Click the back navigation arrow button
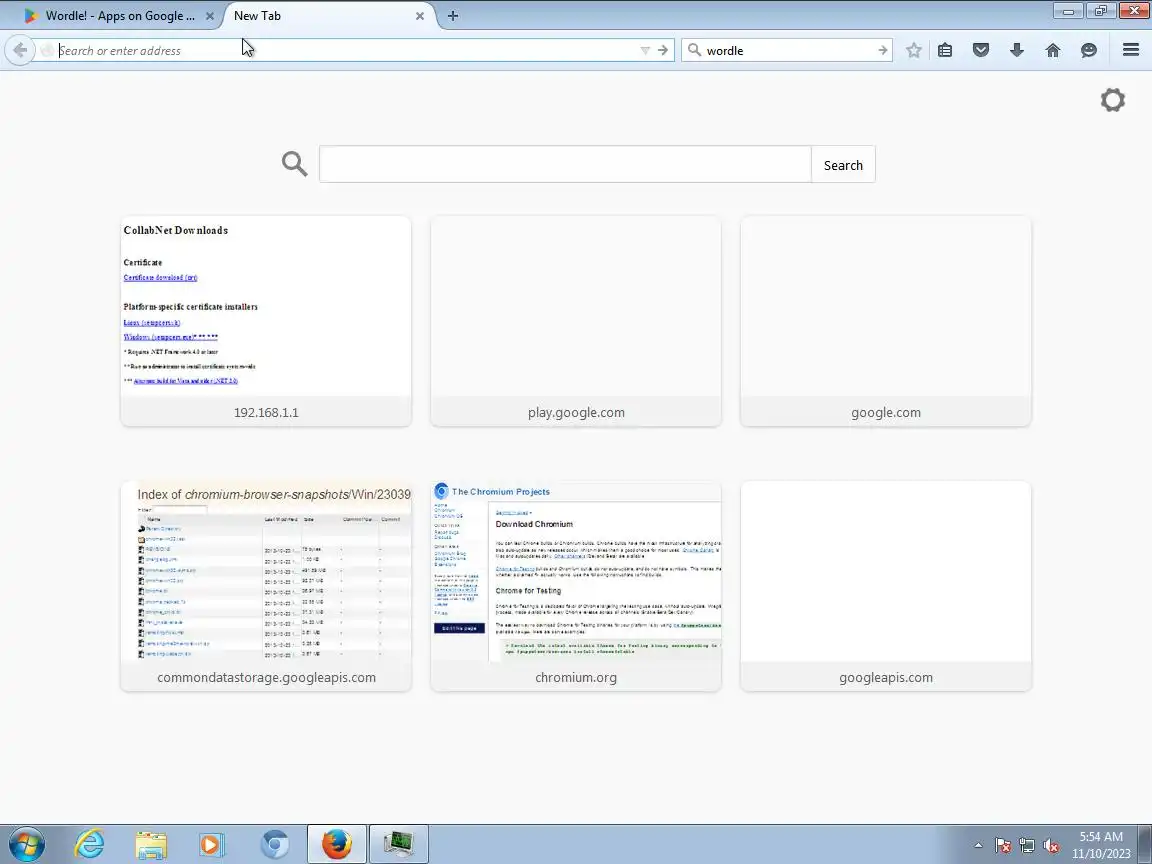This screenshot has width=1152, height=864. (x=20, y=50)
